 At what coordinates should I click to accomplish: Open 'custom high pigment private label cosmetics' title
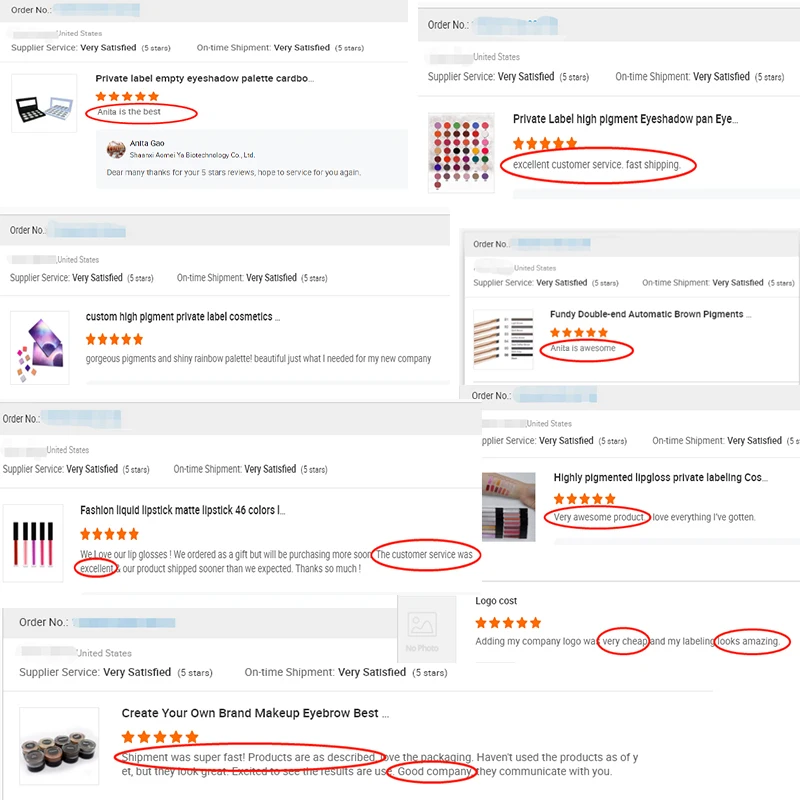click(x=183, y=317)
